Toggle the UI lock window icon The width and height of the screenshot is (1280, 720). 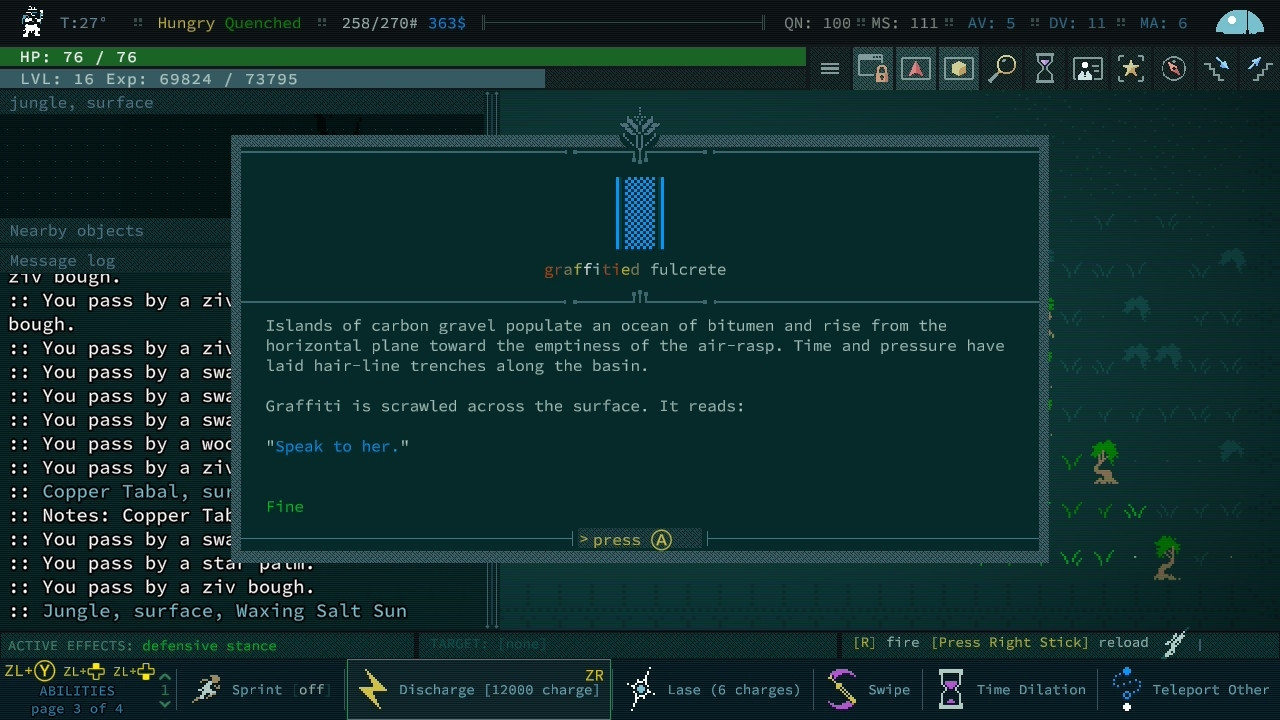coord(873,69)
